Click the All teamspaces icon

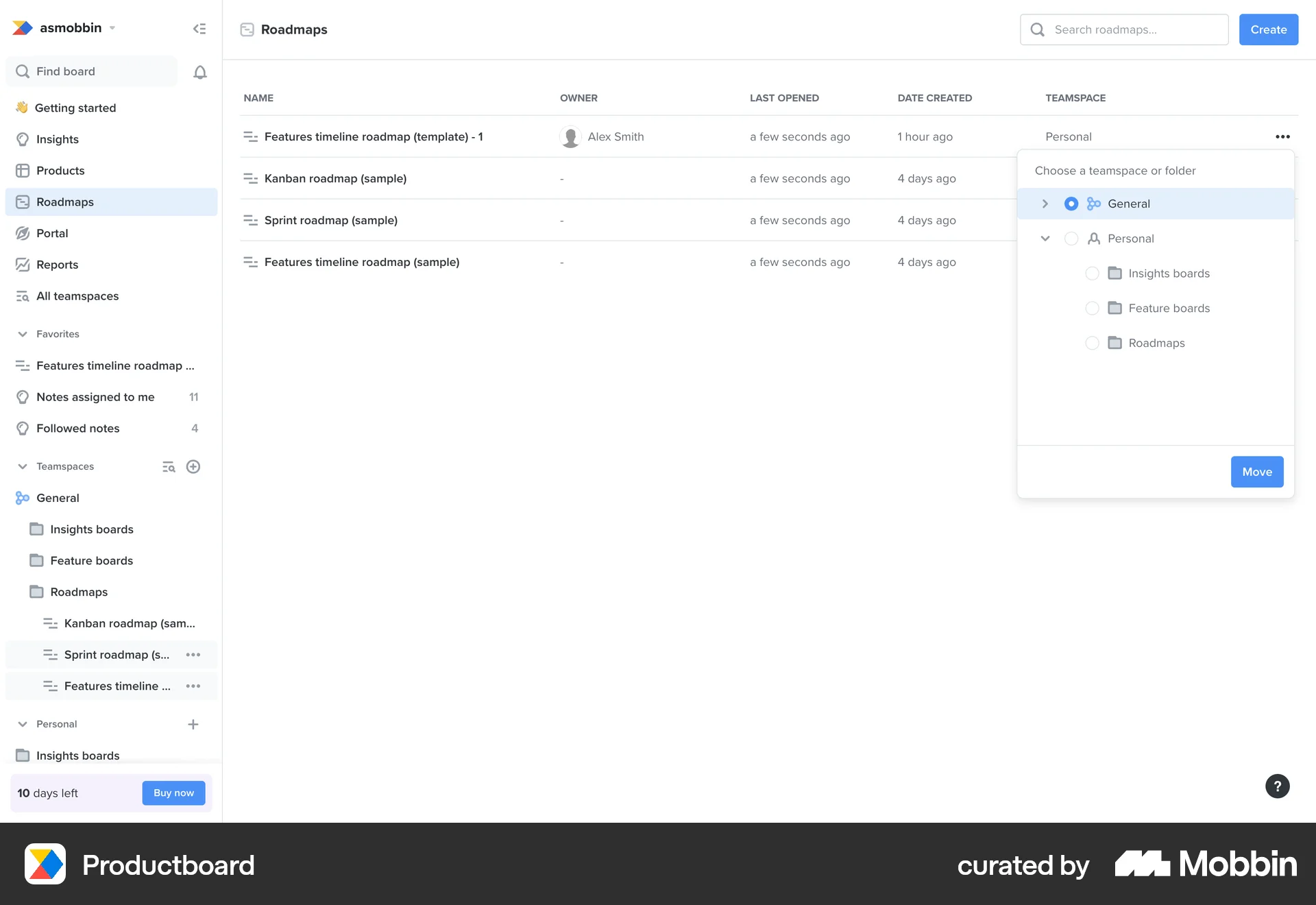pos(23,295)
